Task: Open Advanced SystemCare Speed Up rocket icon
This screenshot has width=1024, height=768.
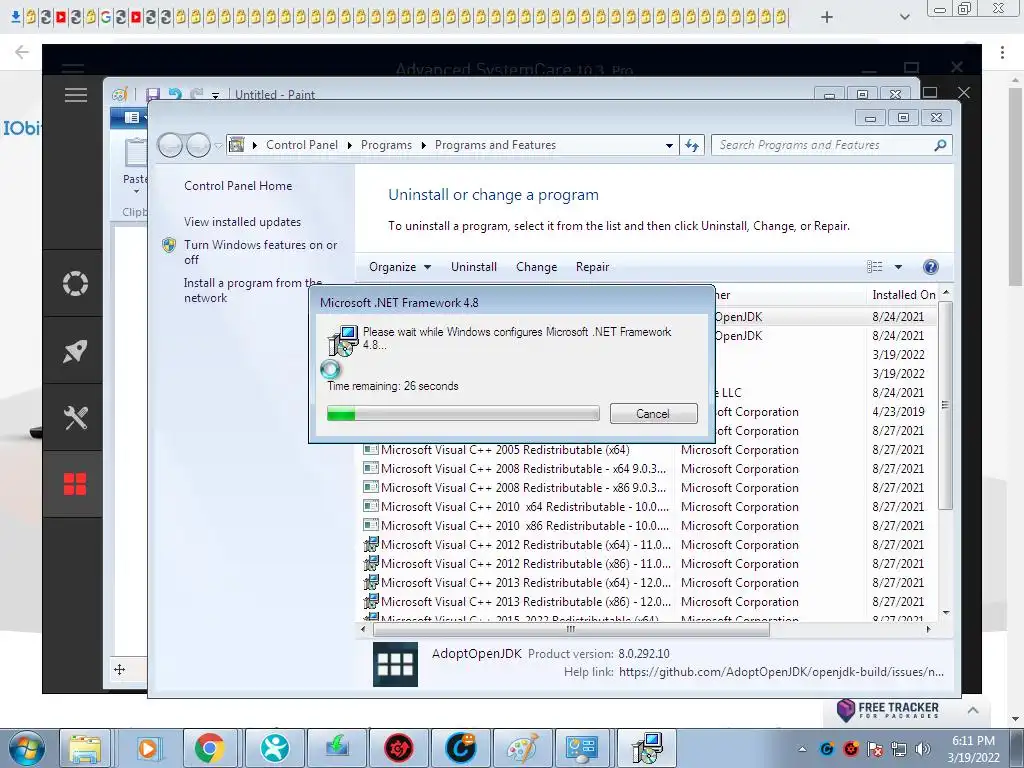Action: [75, 351]
